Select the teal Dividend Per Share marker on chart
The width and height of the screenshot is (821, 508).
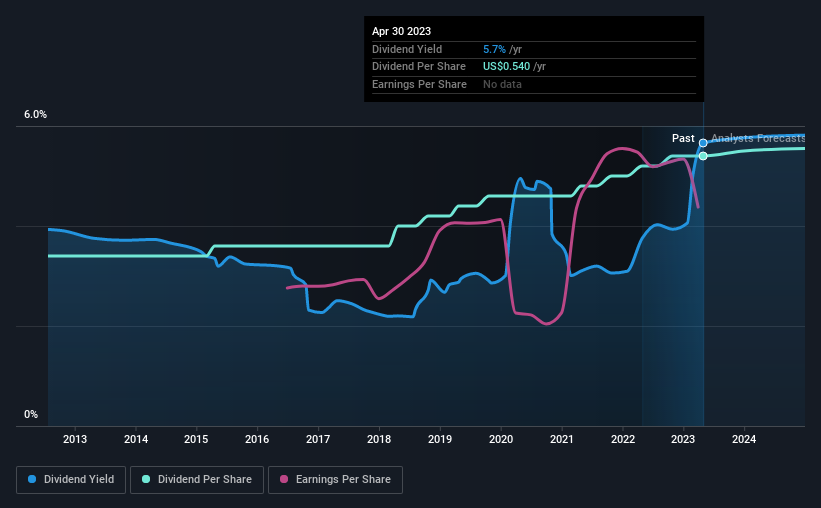[x=703, y=156]
